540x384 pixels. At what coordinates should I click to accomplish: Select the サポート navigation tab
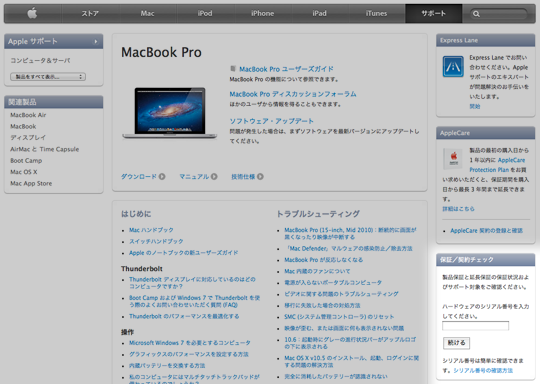pyautogui.click(x=434, y=13)
